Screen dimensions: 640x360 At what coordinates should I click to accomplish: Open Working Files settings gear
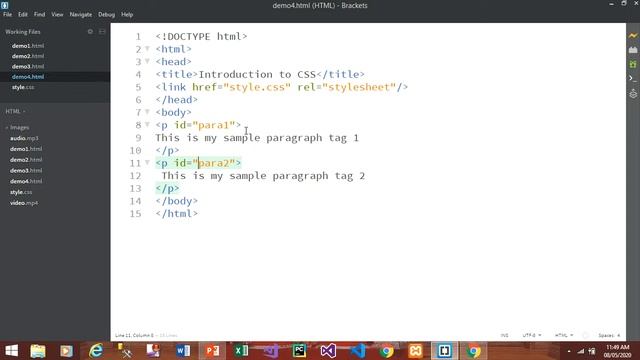pyautogui.click(x=90, y=31)
